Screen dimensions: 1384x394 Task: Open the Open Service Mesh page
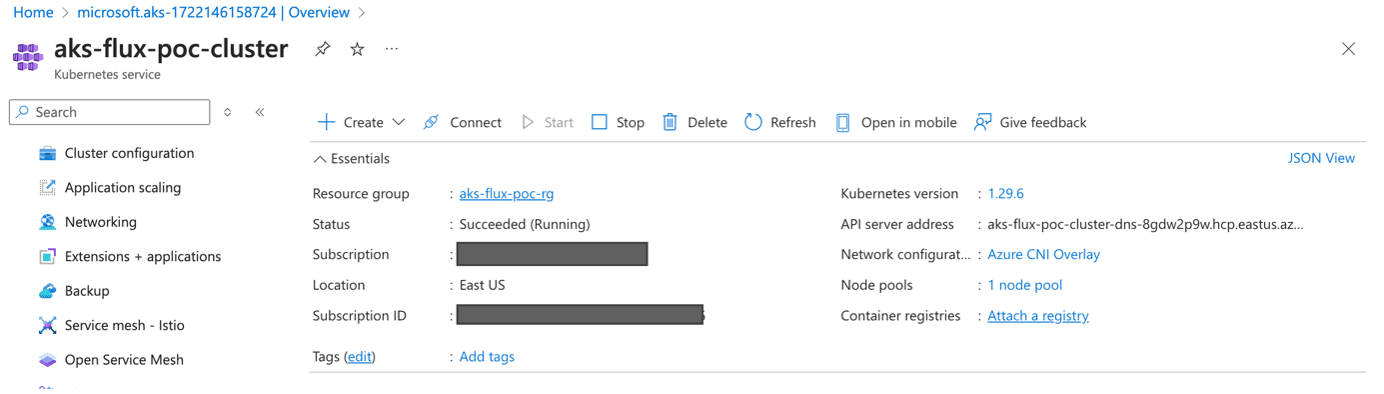[x=124, y=360]
